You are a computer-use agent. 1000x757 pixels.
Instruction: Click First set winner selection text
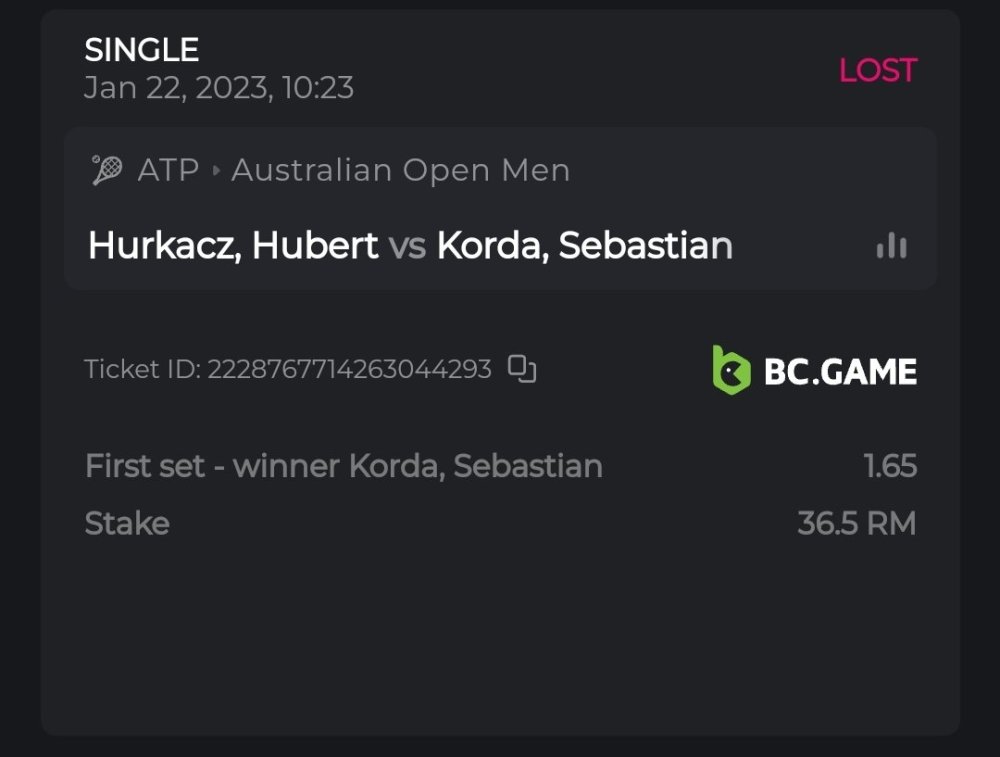[343, 466]
